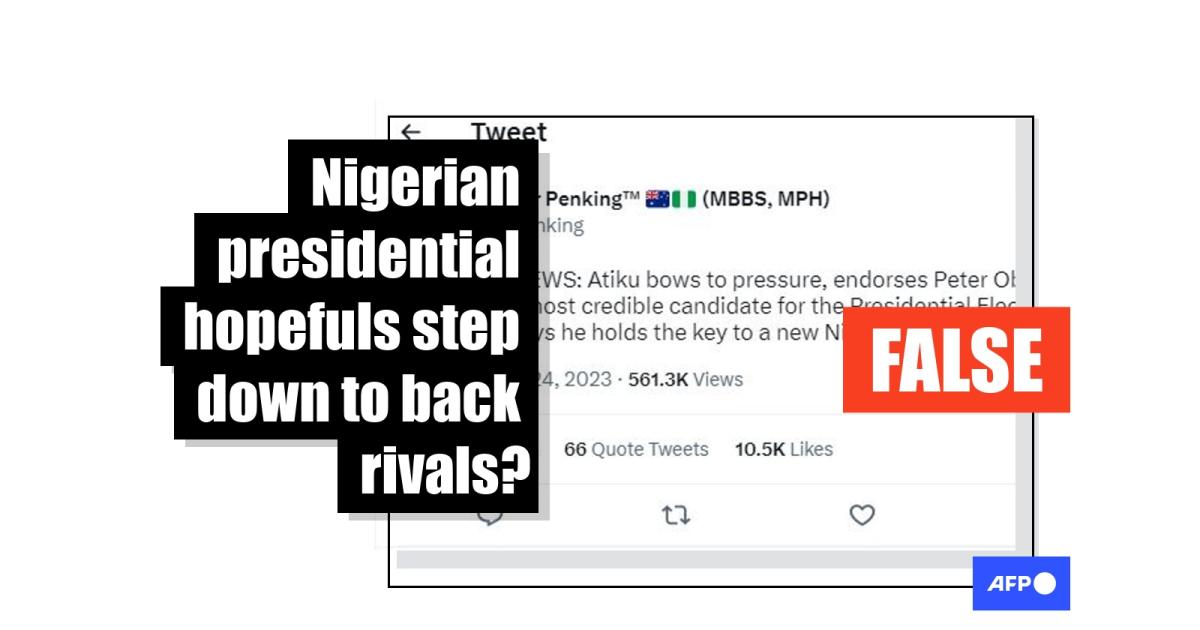
Task: Retweet using the retweet arrows icon
Action: 677,515
